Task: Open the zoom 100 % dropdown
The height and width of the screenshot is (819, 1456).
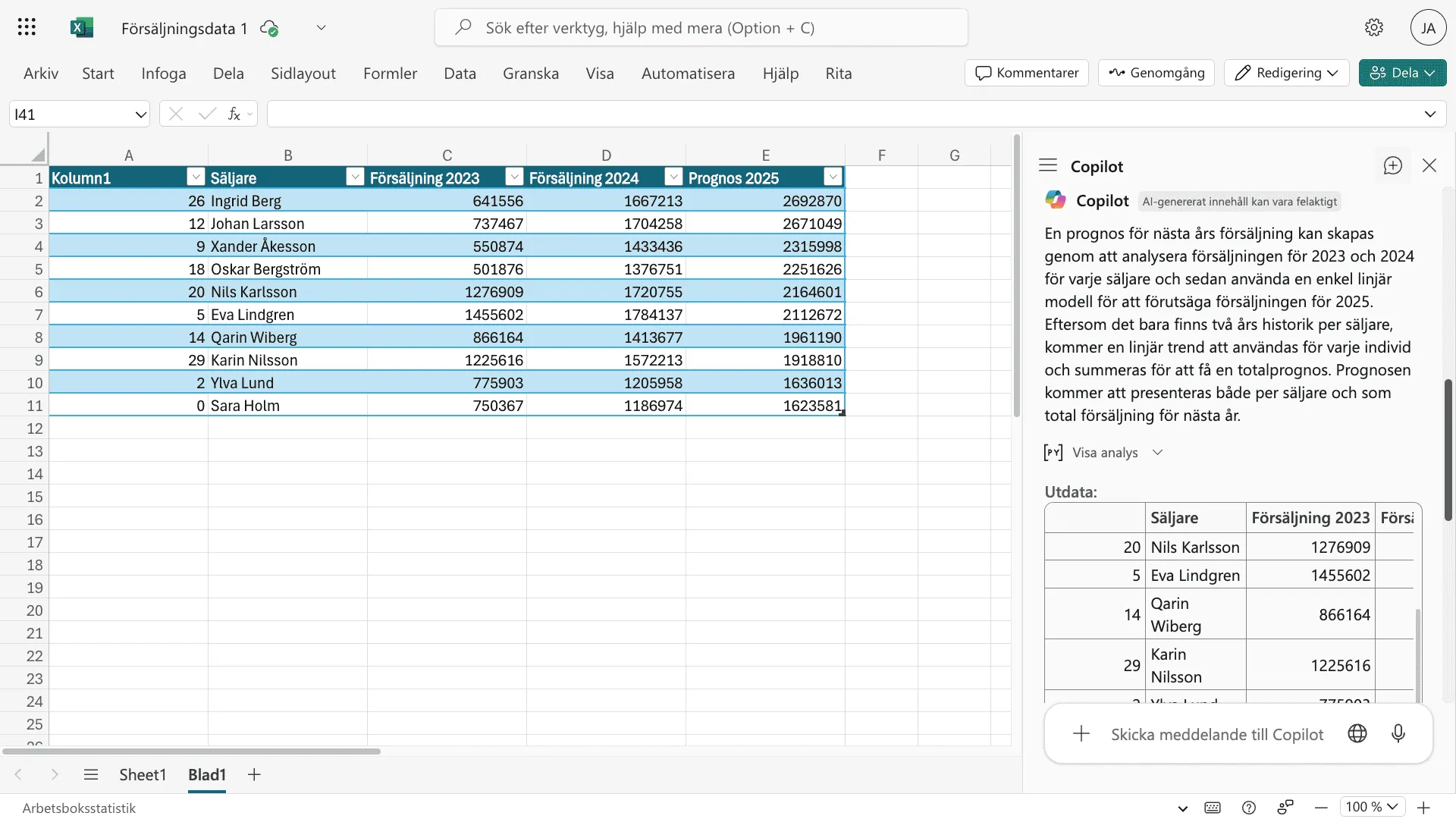Action: [1373, 807]
